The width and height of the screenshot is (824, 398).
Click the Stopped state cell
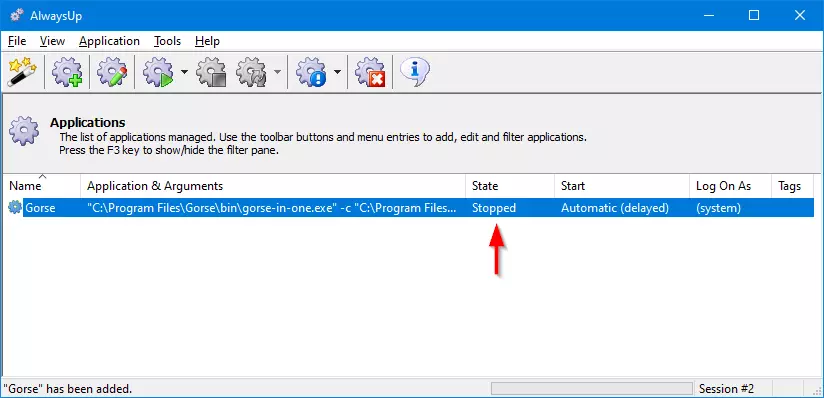494,208
